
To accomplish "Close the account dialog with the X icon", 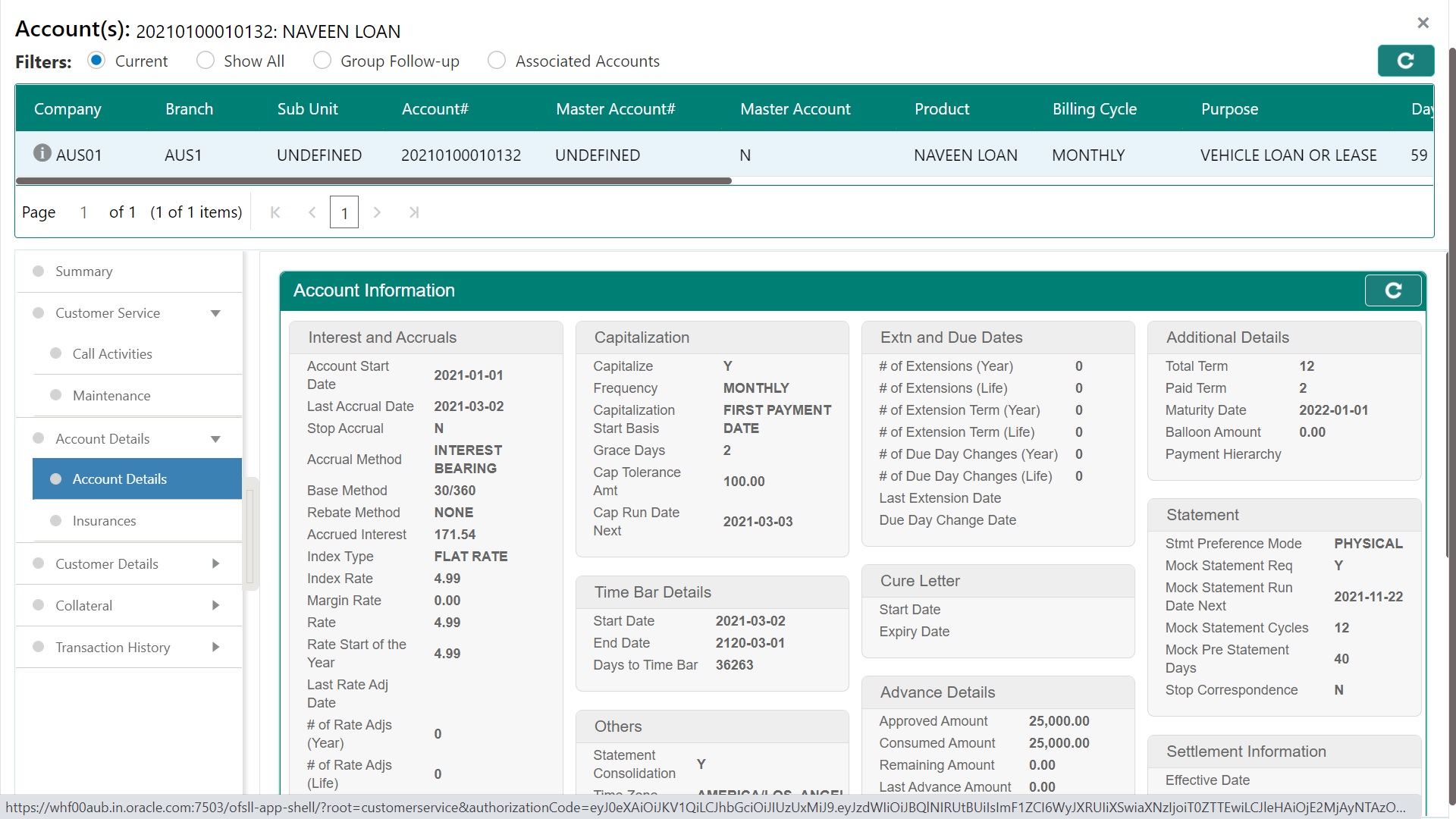I will coord(1423,23).
